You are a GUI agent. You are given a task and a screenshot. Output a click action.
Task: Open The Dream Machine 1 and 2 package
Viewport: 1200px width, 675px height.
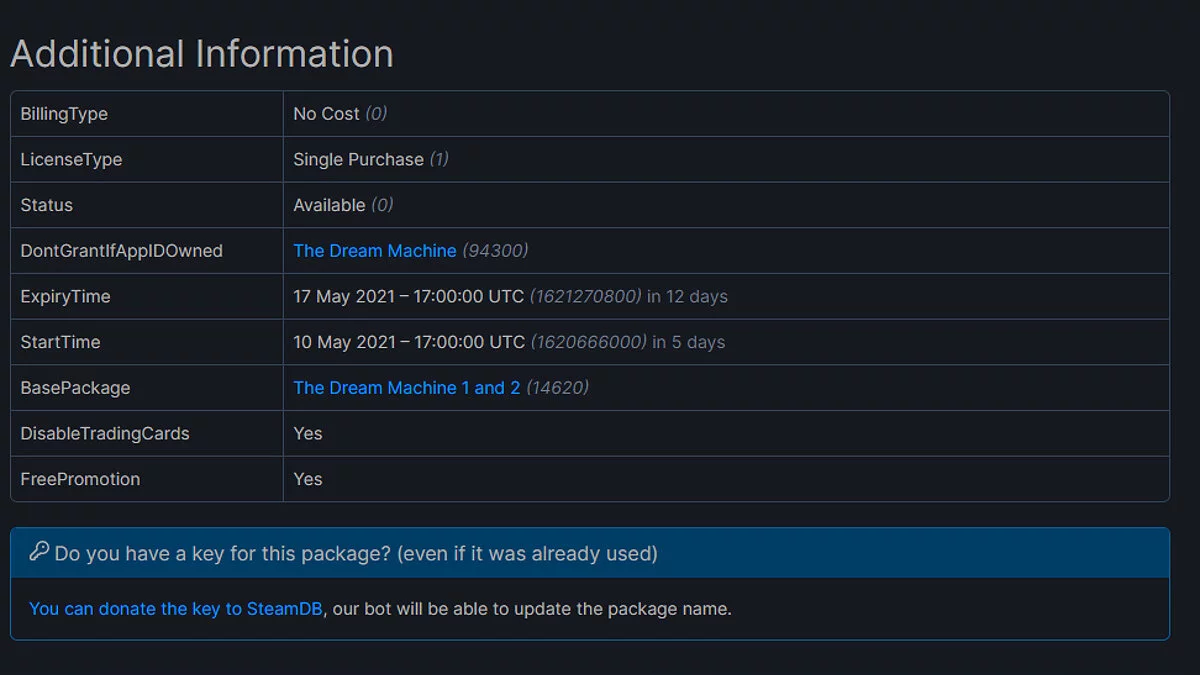coord(407,388)
